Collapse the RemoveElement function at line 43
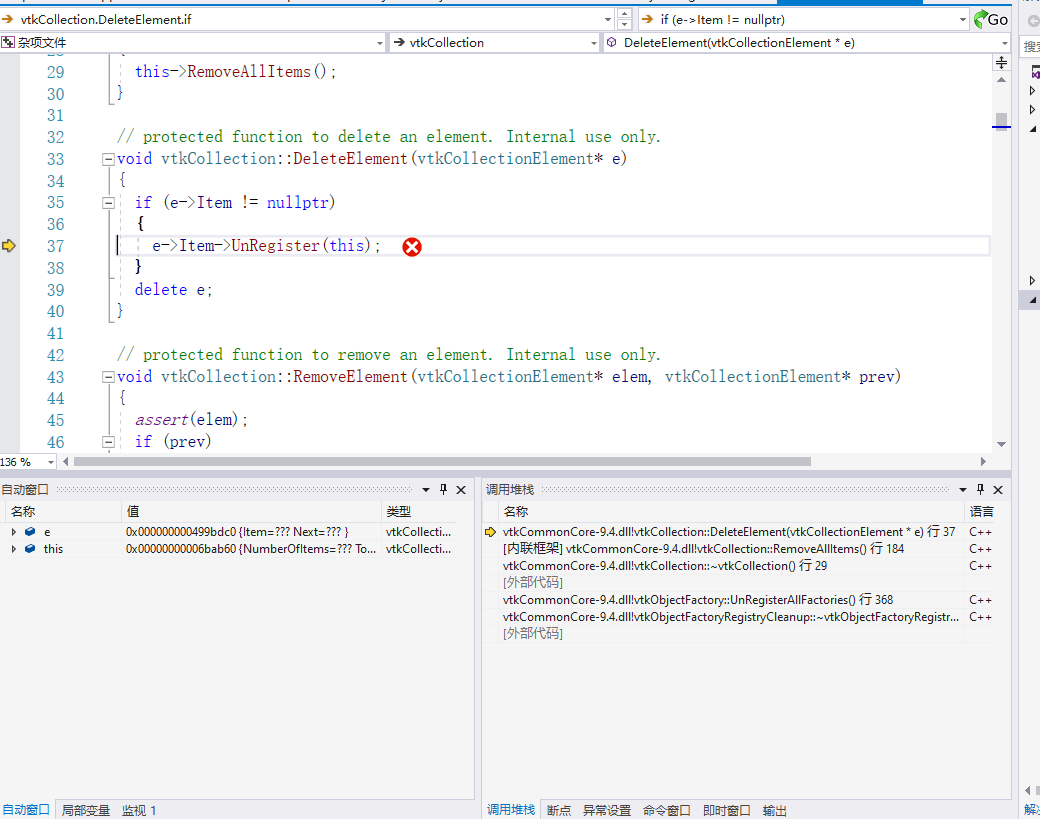 click(x=108, y=377)
